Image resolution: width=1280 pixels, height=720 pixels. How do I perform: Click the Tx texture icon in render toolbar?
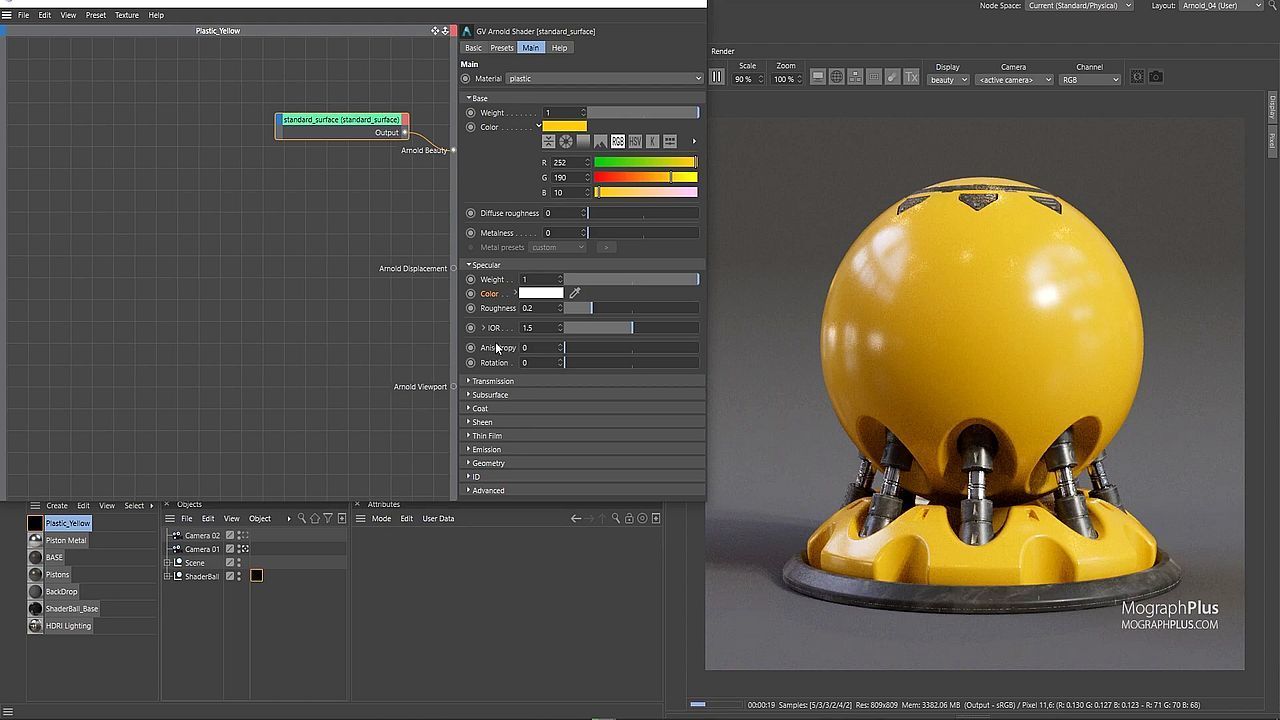911,78
